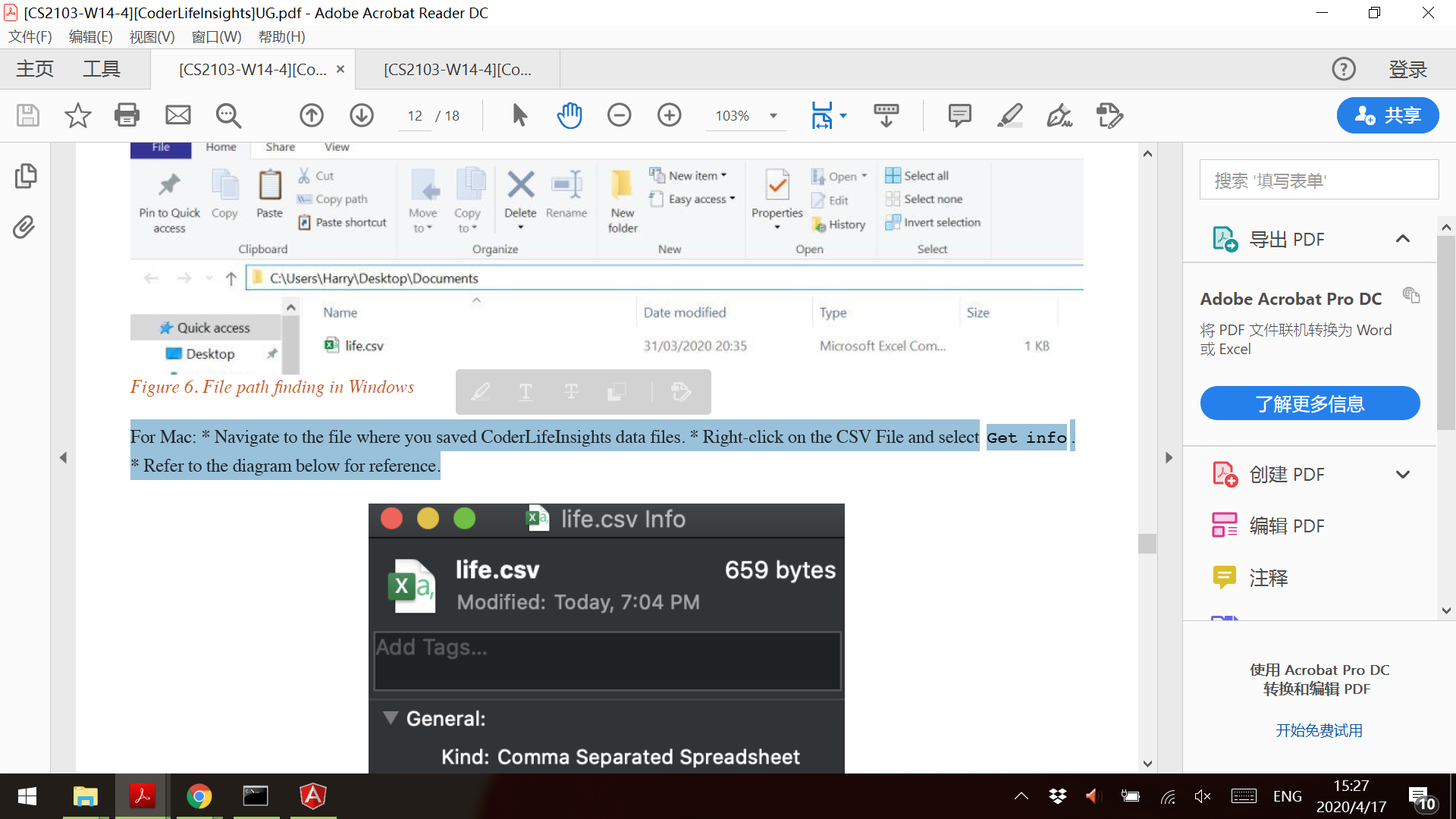This screenshot has height=819, width=1456.
Task: Click the Print file icon
Action: click(x=127, y=115)
